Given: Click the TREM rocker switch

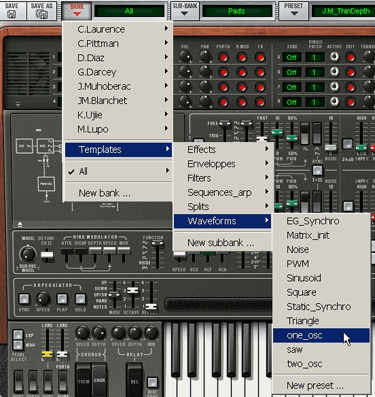Looking at the screenshot, I should [83, 380].
